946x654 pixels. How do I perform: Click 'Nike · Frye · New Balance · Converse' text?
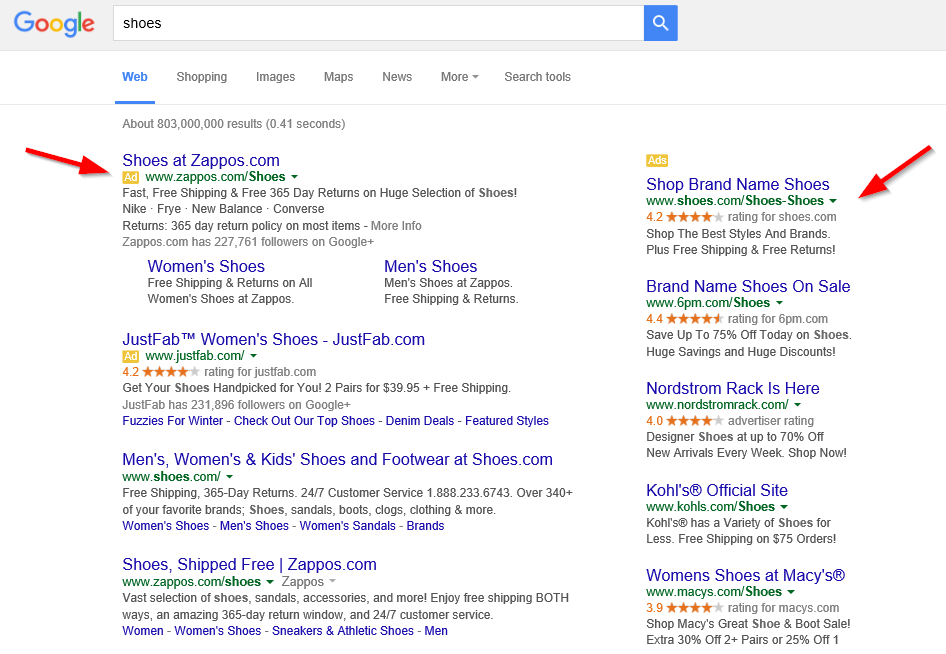pyautogui.click(x=223, y=209)
